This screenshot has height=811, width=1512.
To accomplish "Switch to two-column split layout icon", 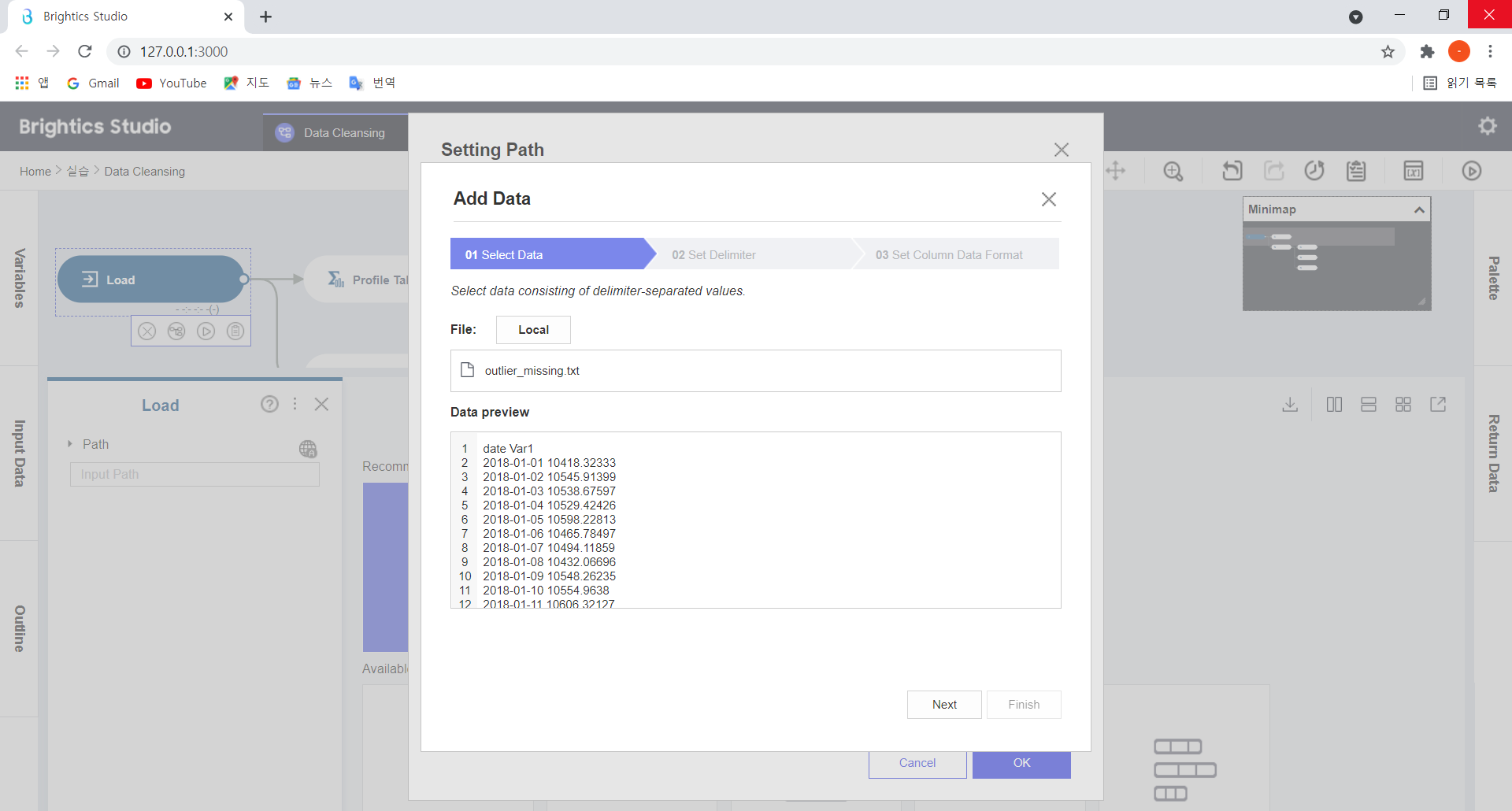I will (x=1334, y=405).
